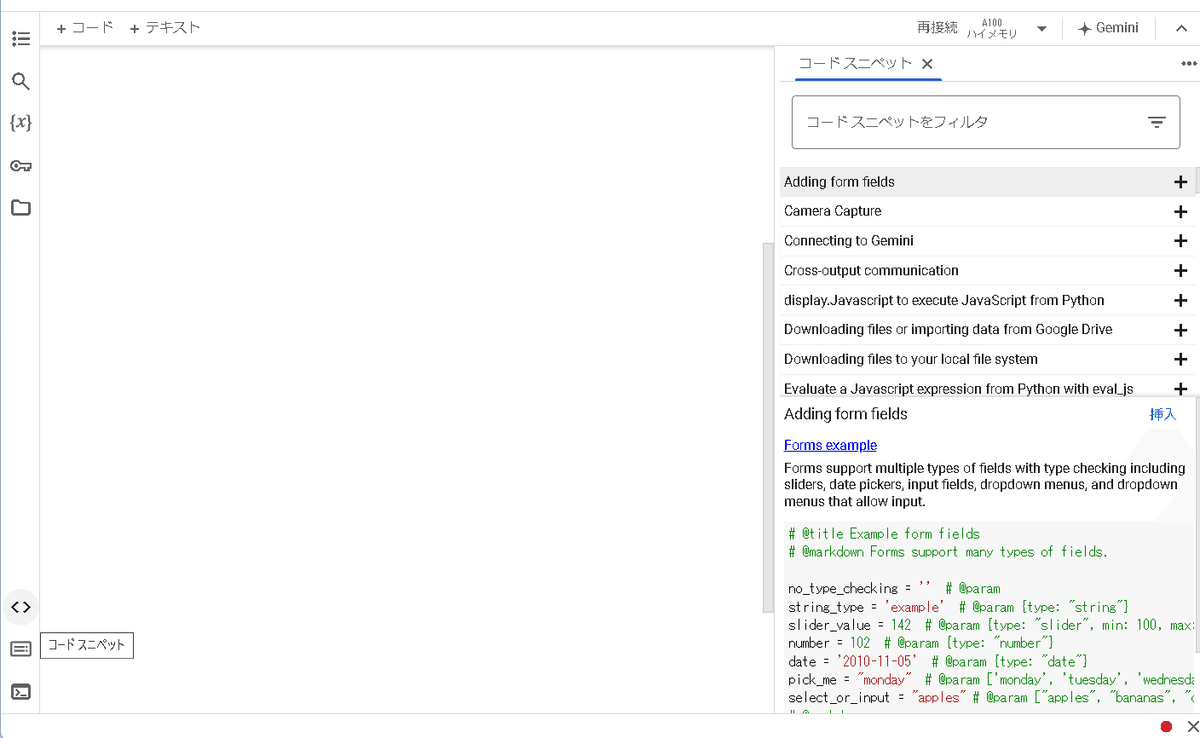Viewport: 1200px width, 738px height.
Task: Open the Files browser panel
Action: (21, 207)
